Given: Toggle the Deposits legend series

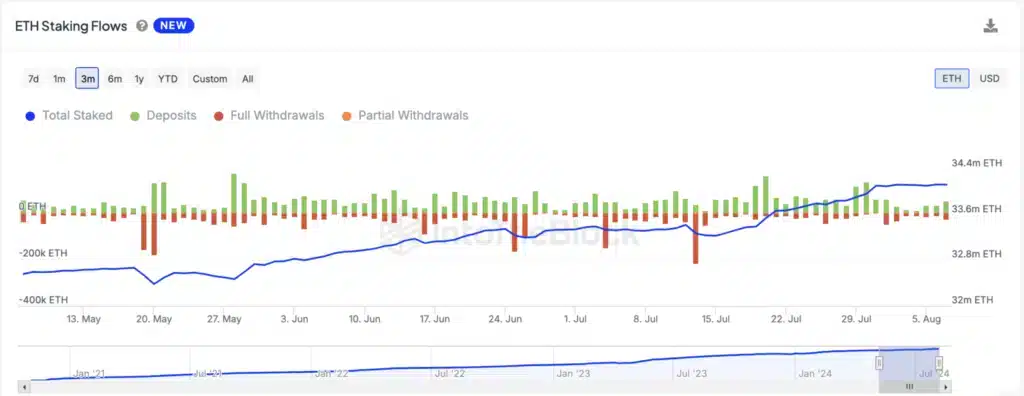Looking at the screenshot, I should tap(164, 116).
